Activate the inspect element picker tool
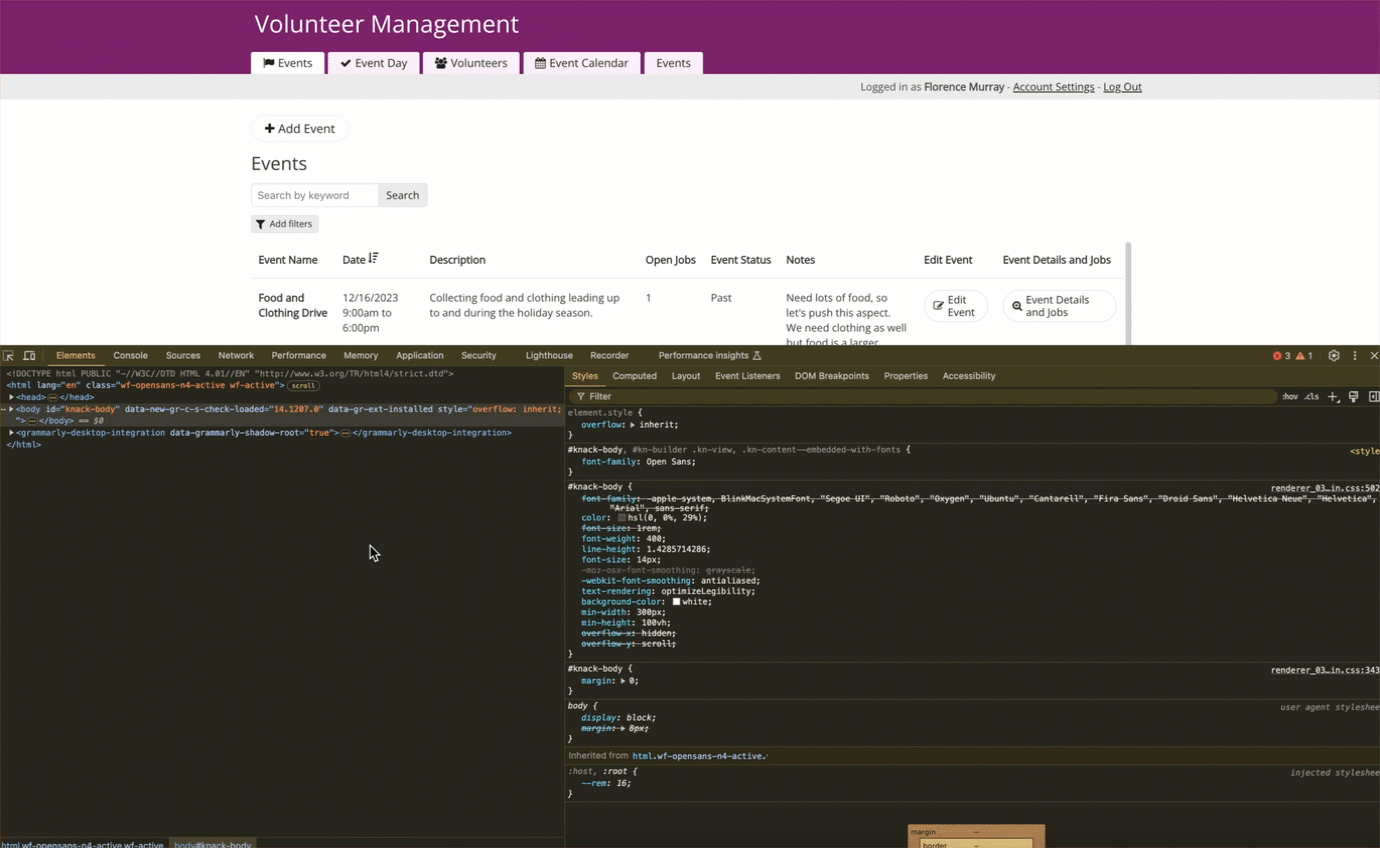The image size is (1380, 848). tap(8, 356)
